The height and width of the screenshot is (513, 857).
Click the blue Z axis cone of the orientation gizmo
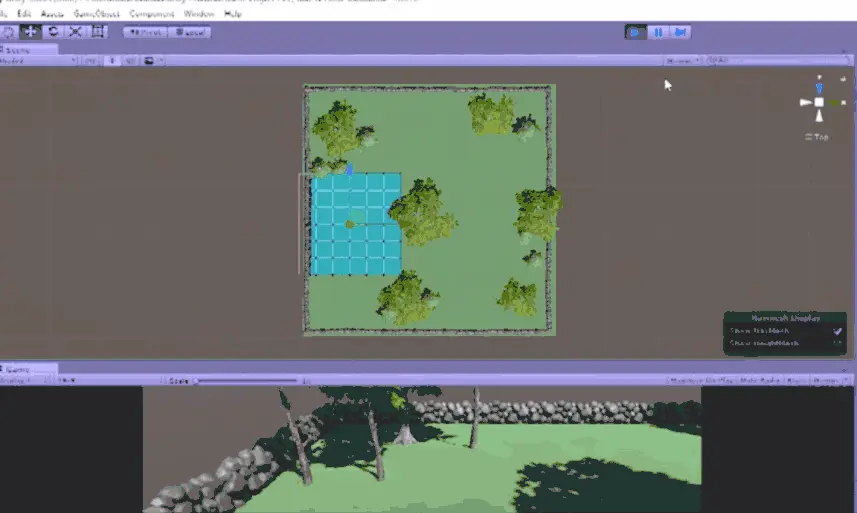(x=819, y=88)
